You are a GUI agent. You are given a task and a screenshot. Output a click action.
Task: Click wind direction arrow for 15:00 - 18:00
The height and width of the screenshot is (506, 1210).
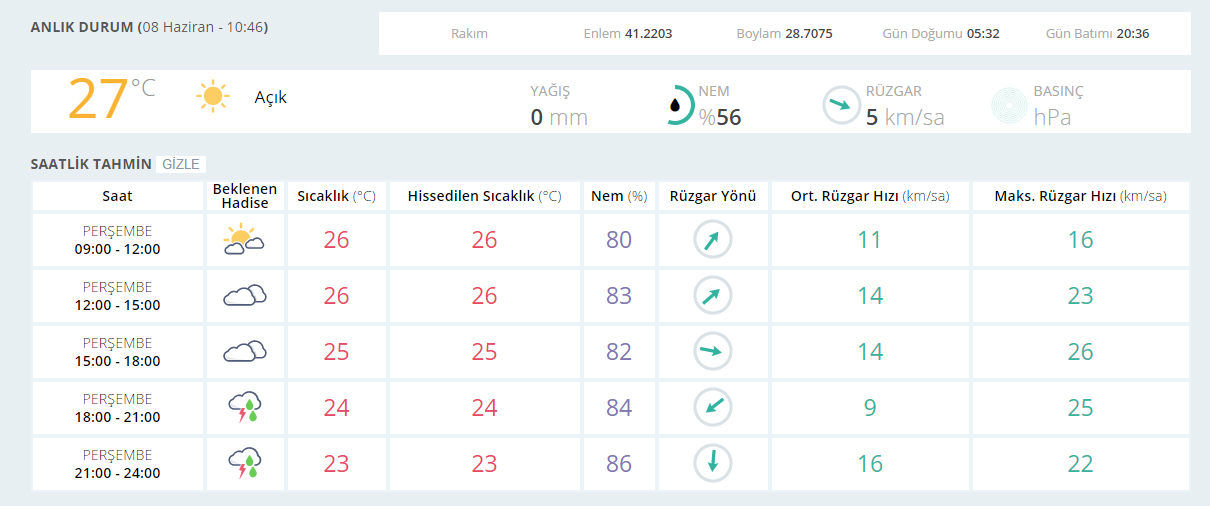713,351
